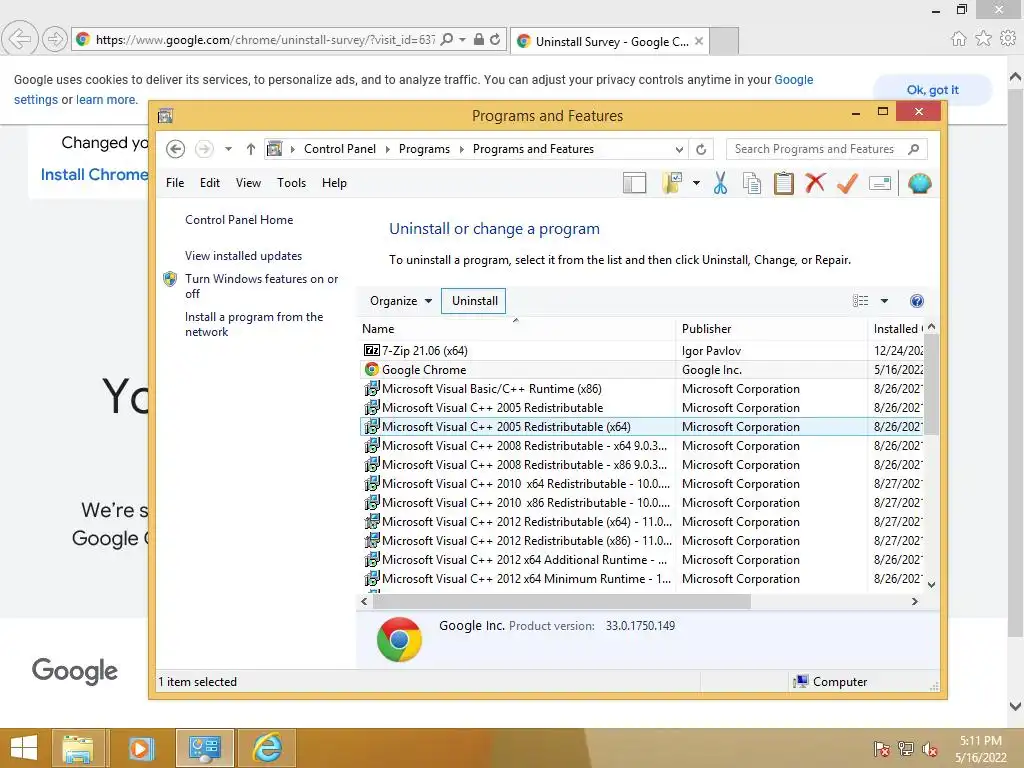Click the Internet Explorer favorites star
This screenshot has width=1024, height=768.
click(x=983, y=39)
